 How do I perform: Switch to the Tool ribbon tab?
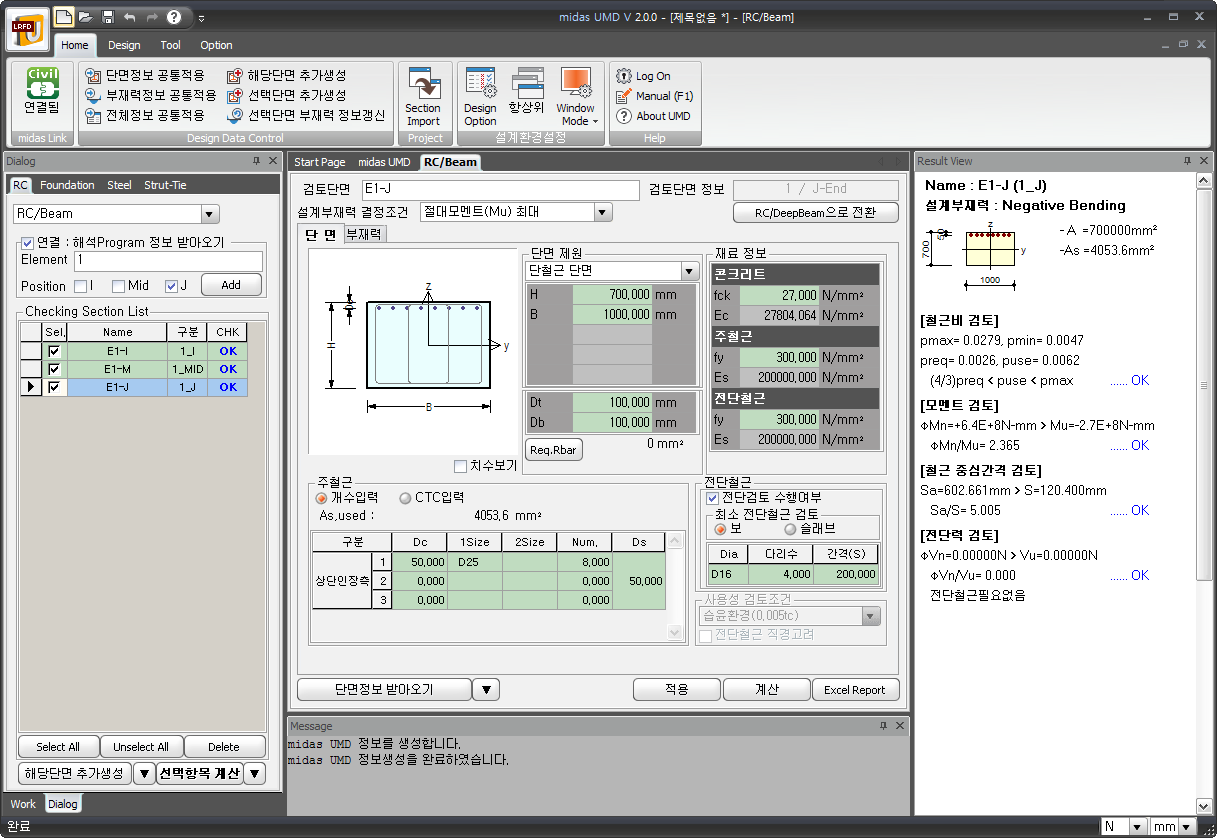(x=171, y=45)
